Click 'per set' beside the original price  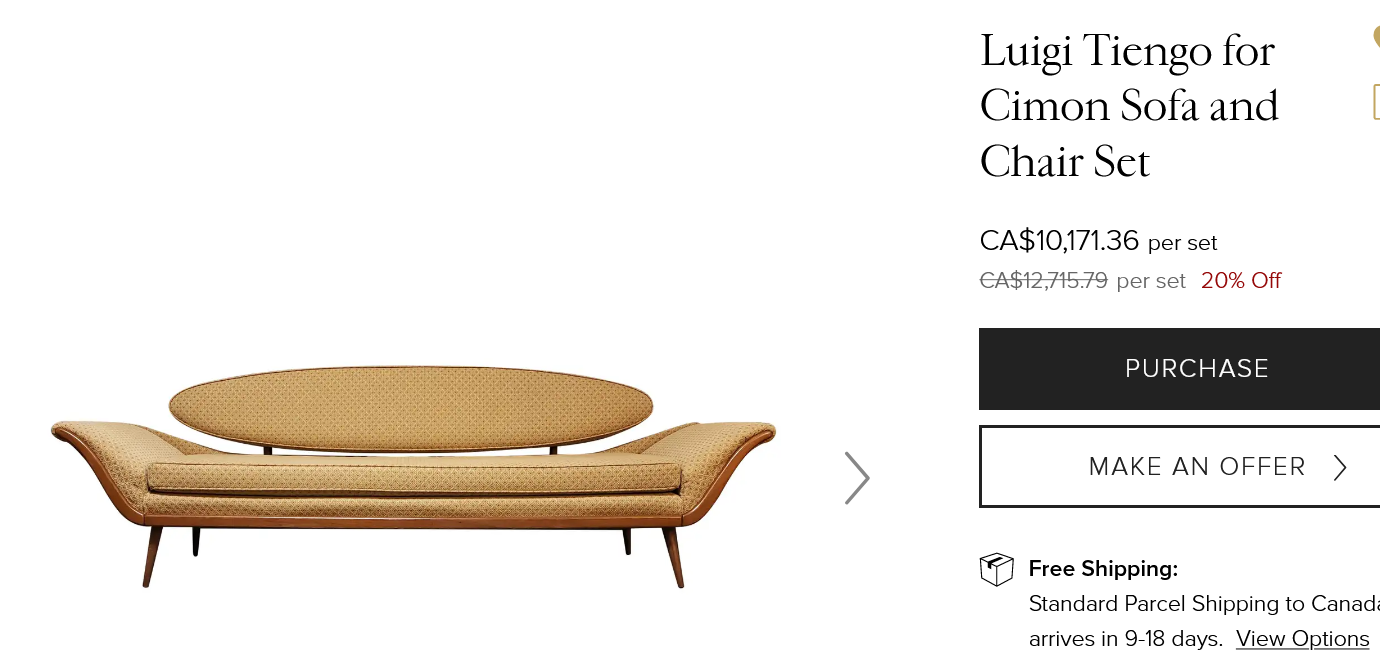tap(1151, 281)
